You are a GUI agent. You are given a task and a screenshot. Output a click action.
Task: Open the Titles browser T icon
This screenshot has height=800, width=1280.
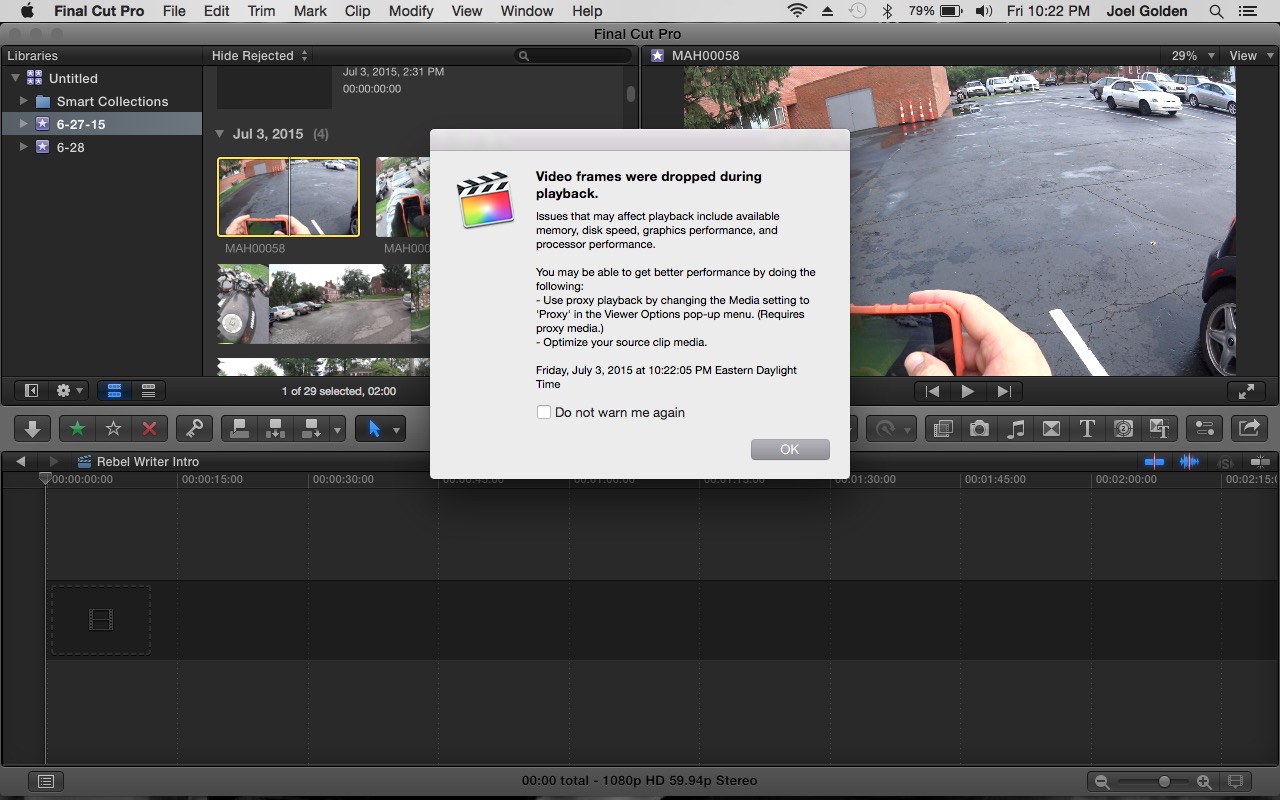(x=1087, y=429)
